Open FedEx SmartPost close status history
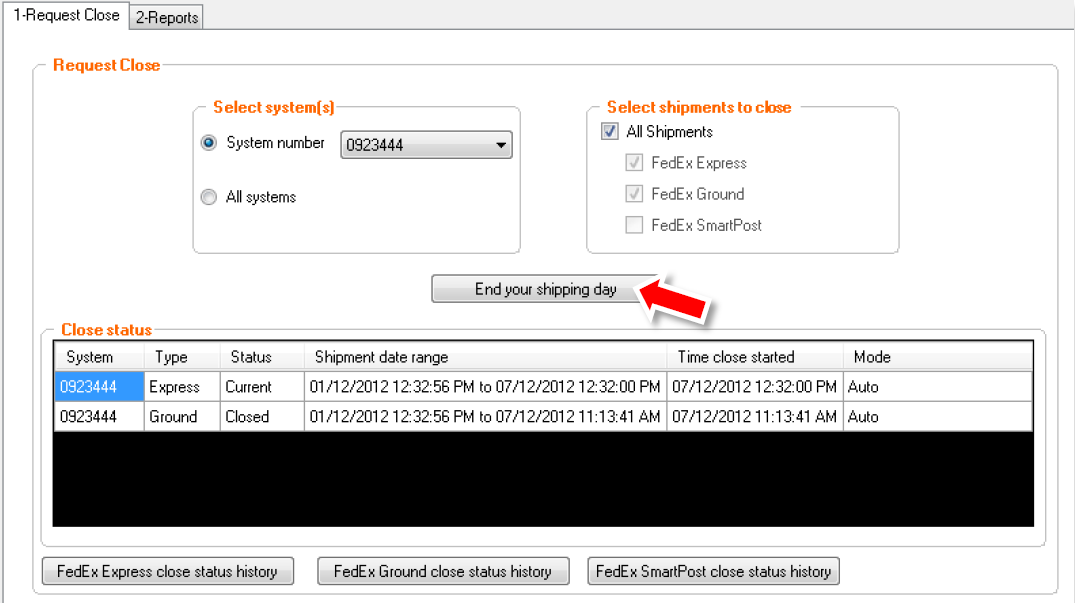 point(713,571)
